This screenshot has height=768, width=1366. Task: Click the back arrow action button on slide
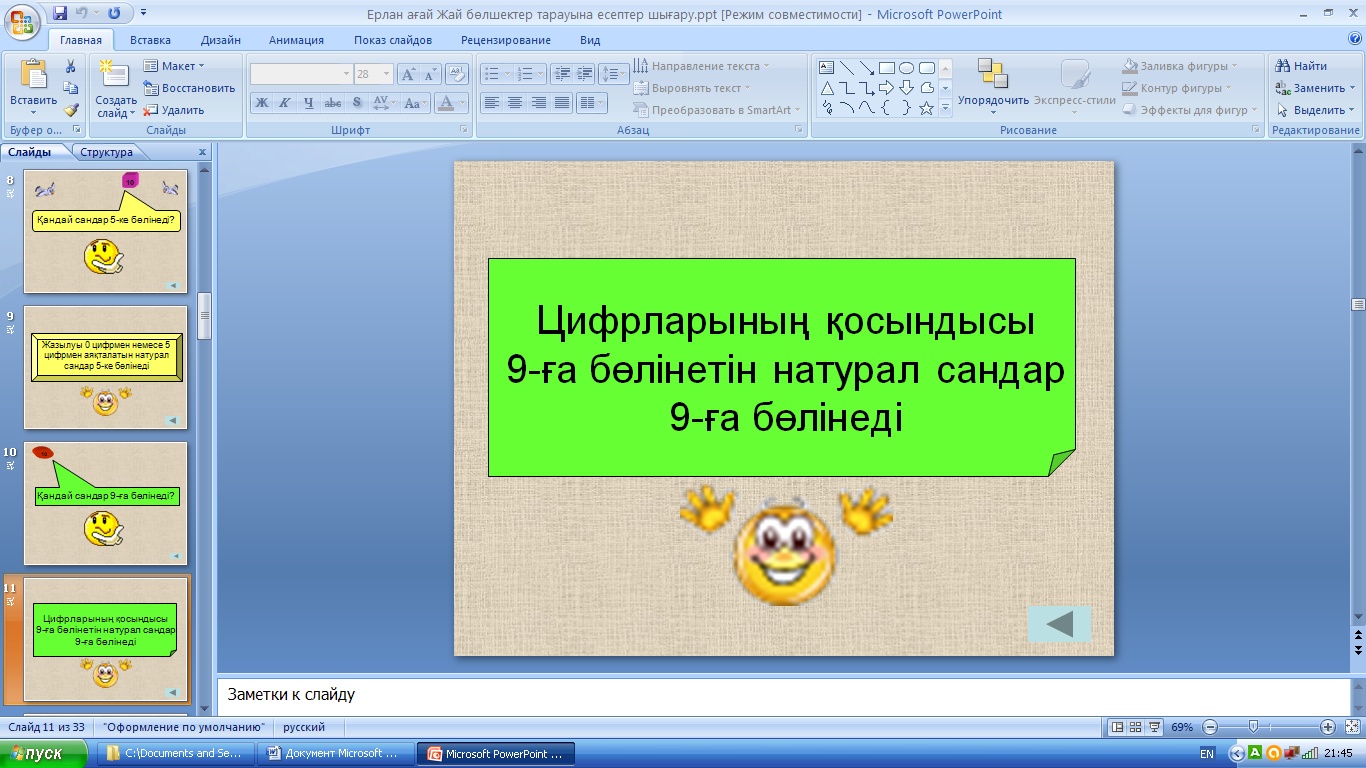(1059, 624)
